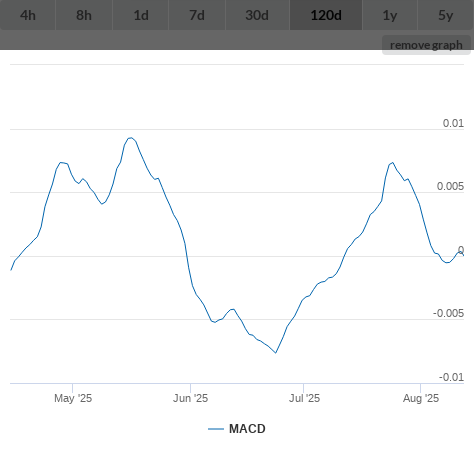Select the 8h time range tab
The width and height of the screenshot is (474, 455).
point(84,15)
